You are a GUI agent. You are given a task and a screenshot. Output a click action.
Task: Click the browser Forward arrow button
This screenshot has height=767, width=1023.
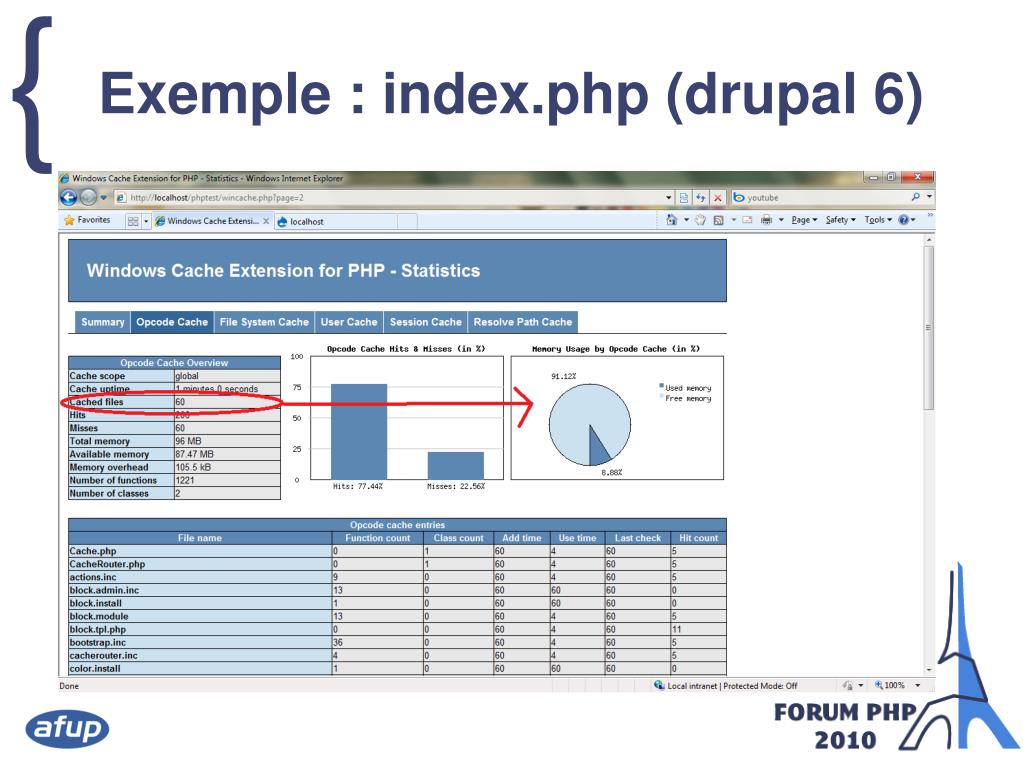pos(89,197)
